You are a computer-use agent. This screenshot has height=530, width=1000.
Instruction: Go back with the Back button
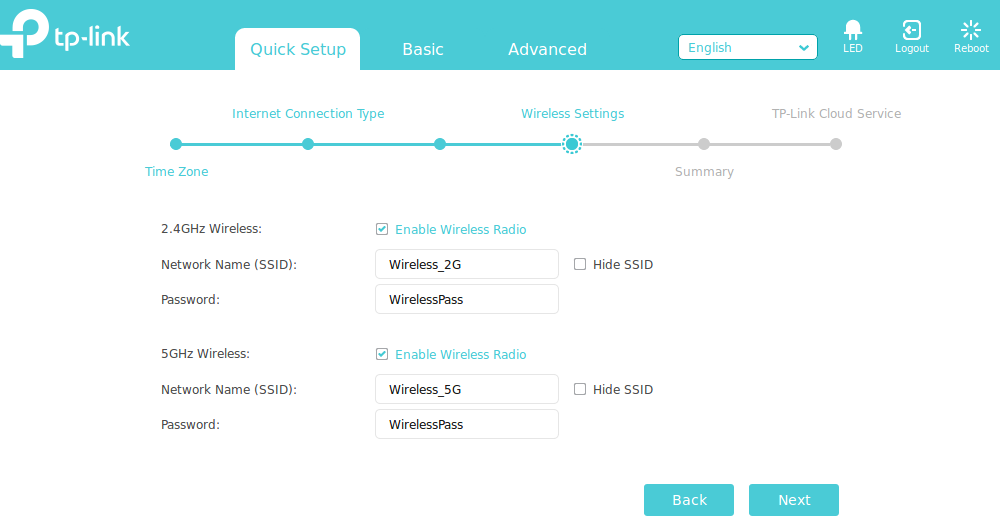688,500
